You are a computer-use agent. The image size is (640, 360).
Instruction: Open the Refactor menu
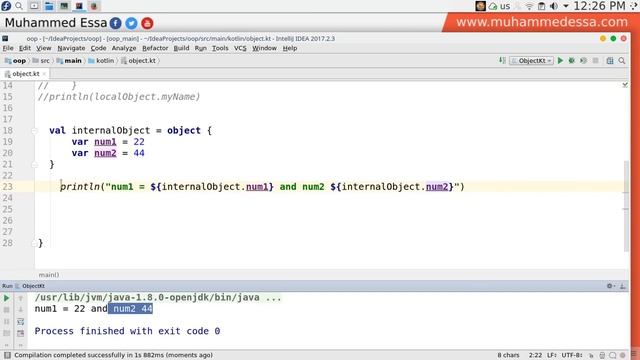pos(155,48)
